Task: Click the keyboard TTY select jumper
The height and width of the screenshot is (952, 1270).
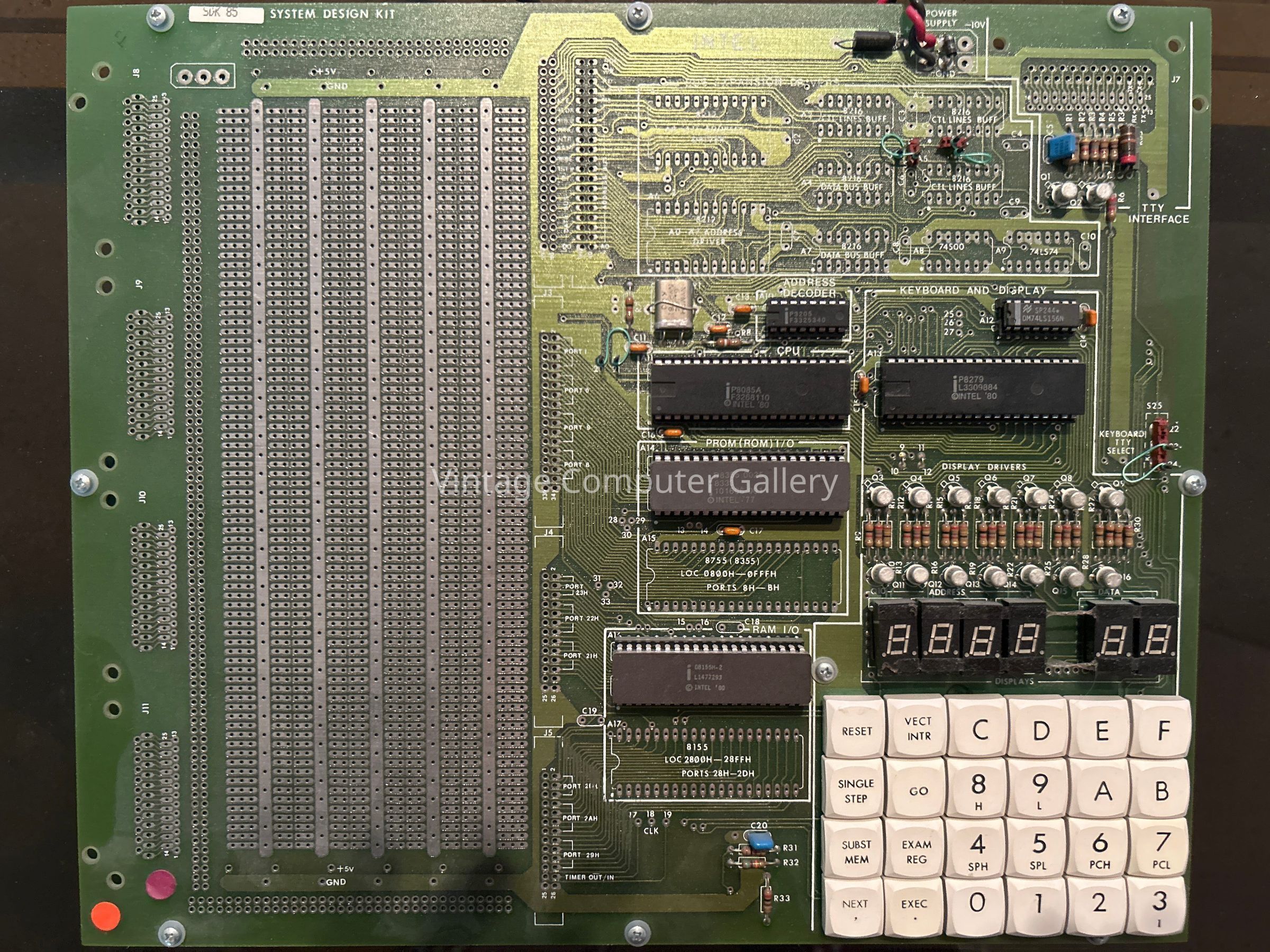Action: tap(1159, 443)
